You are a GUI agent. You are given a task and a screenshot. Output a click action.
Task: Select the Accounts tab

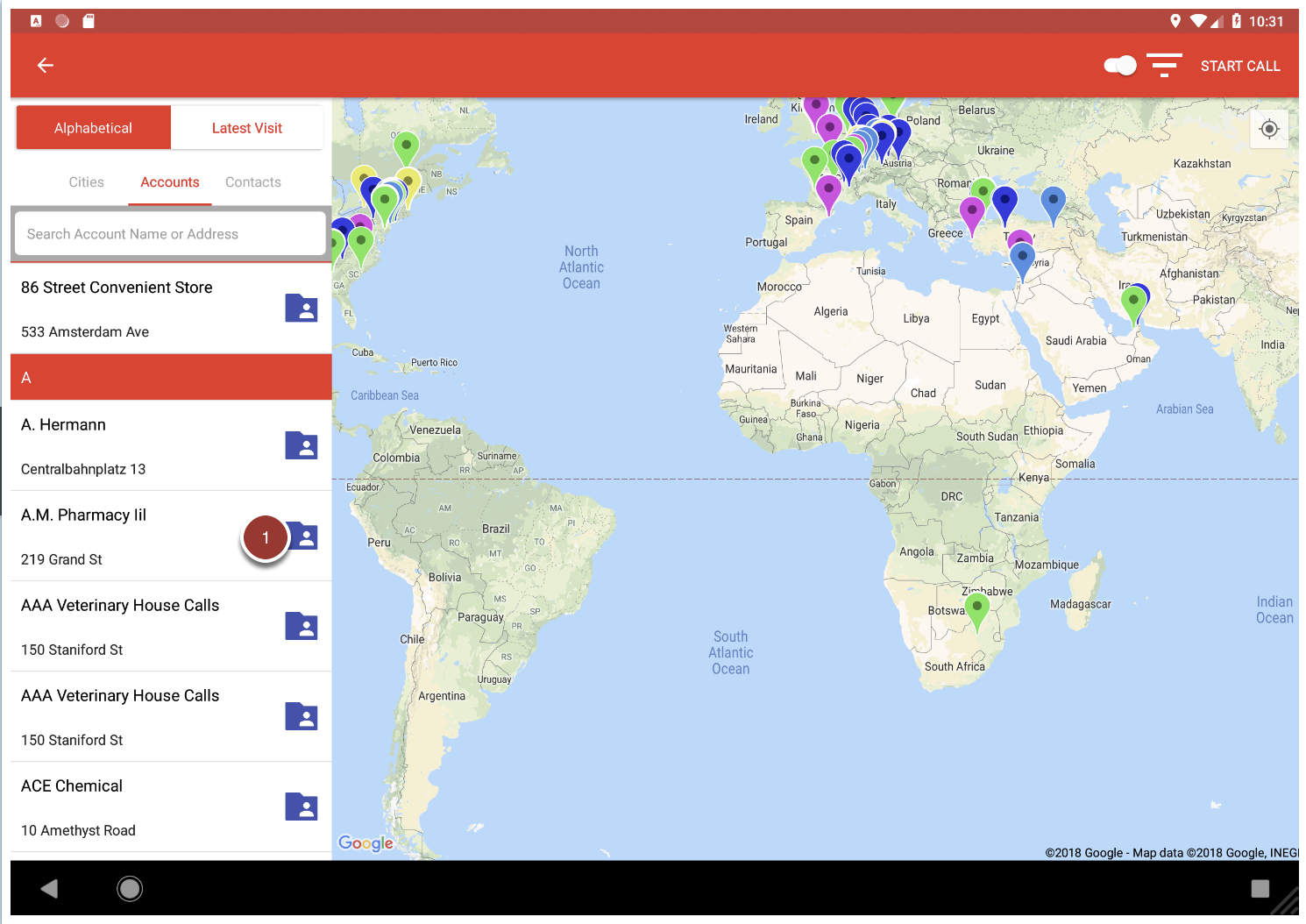(x=170, y=182)
